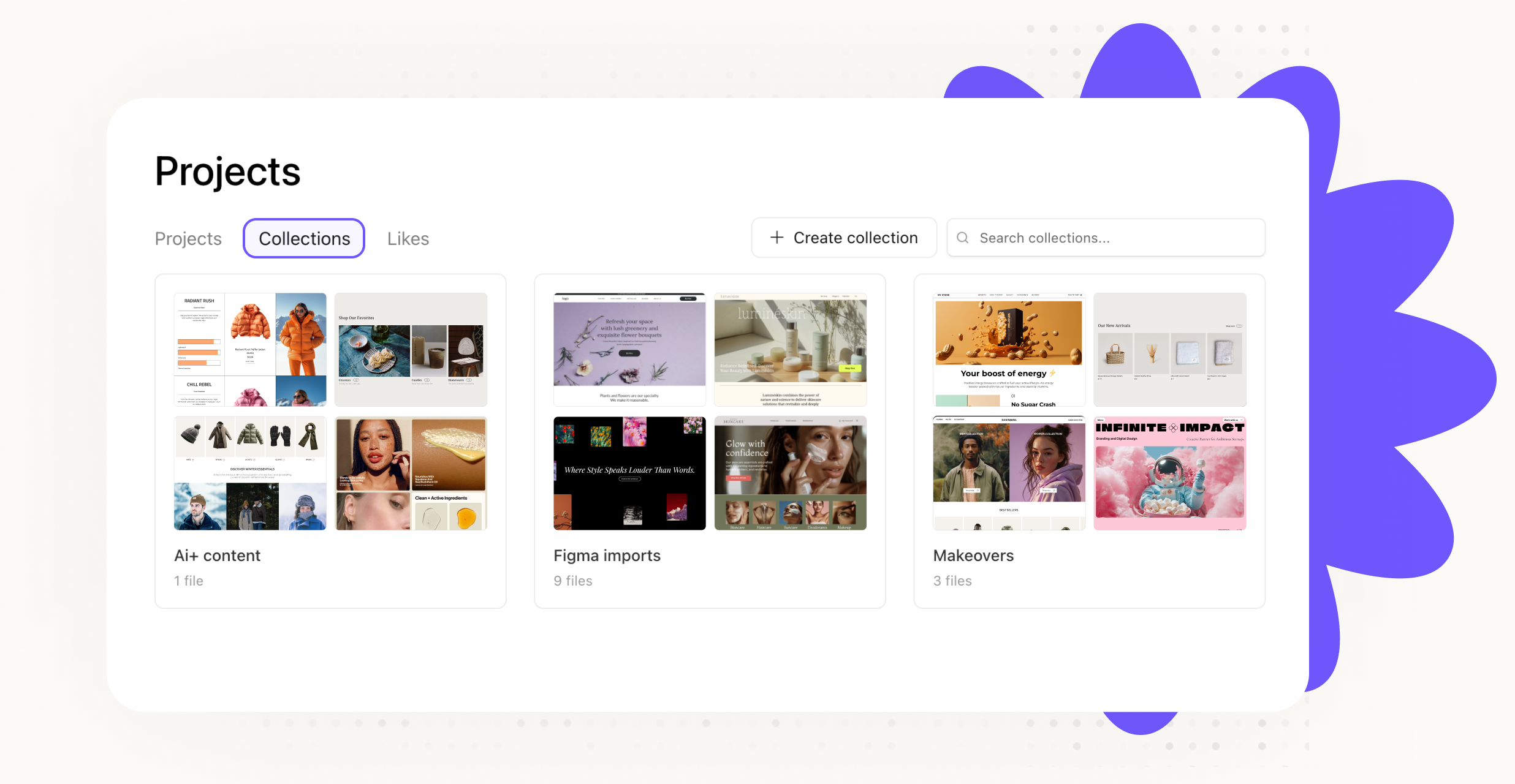
Task: Open the Makeovers collection title
Action: [973, 556]
